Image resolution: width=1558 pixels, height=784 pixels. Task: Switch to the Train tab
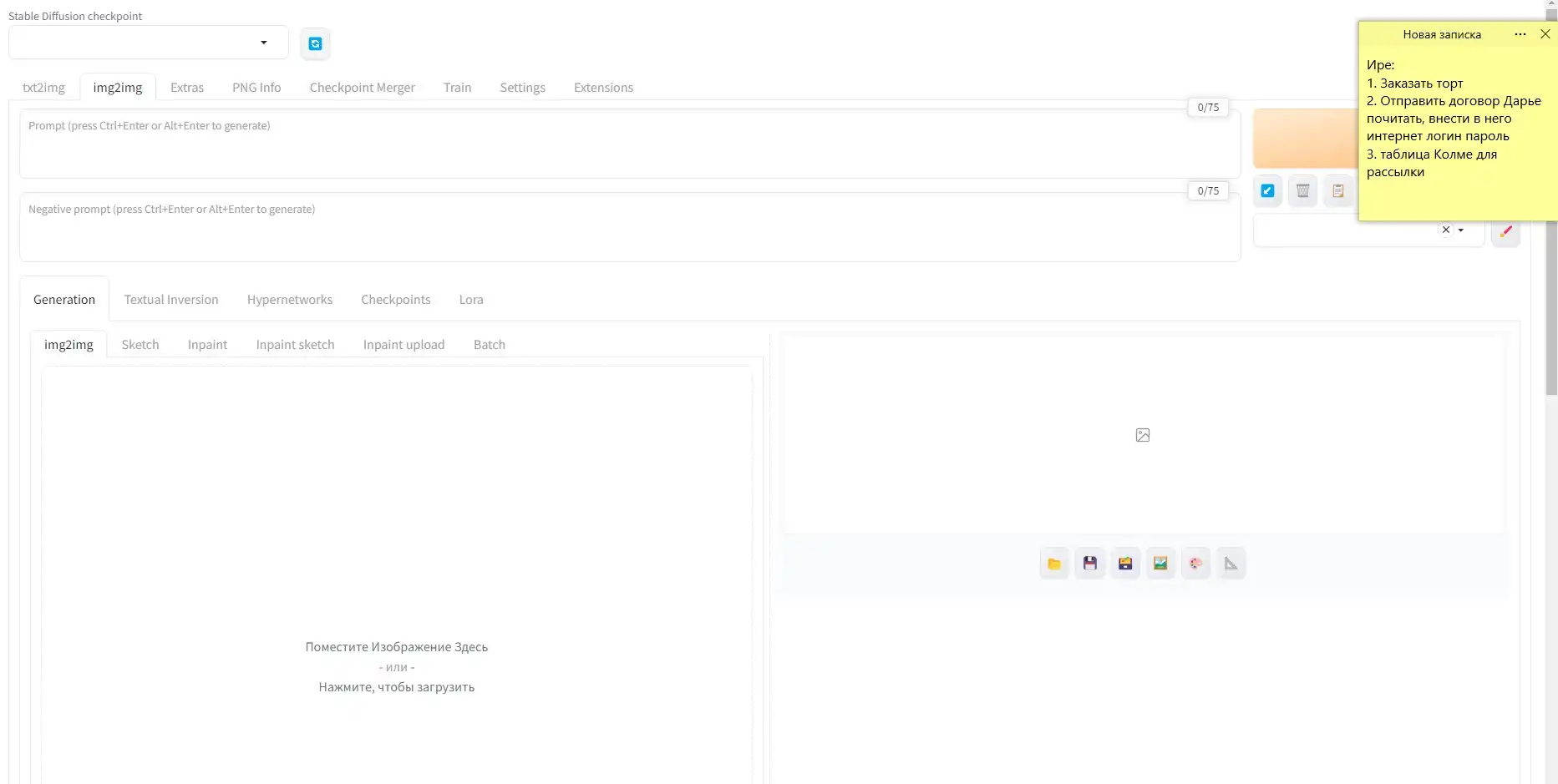click(x=457, y=88)
